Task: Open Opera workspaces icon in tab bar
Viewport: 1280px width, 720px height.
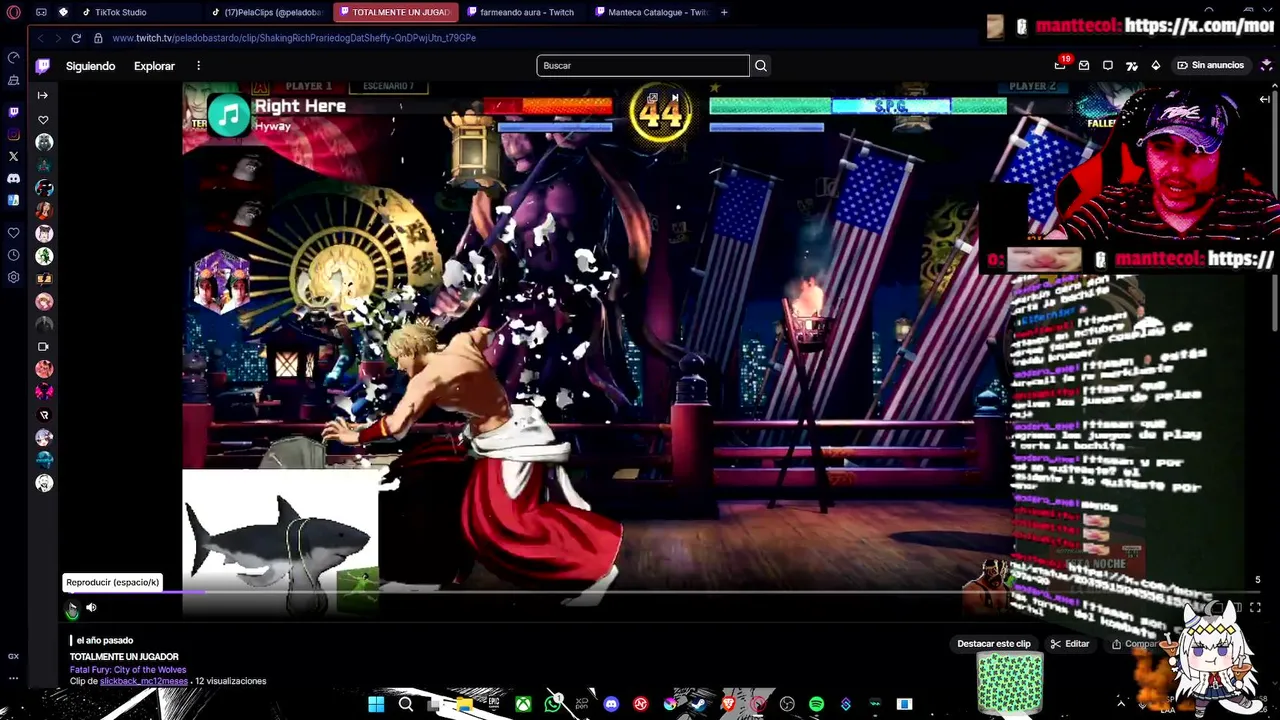Action: (41, 12)
